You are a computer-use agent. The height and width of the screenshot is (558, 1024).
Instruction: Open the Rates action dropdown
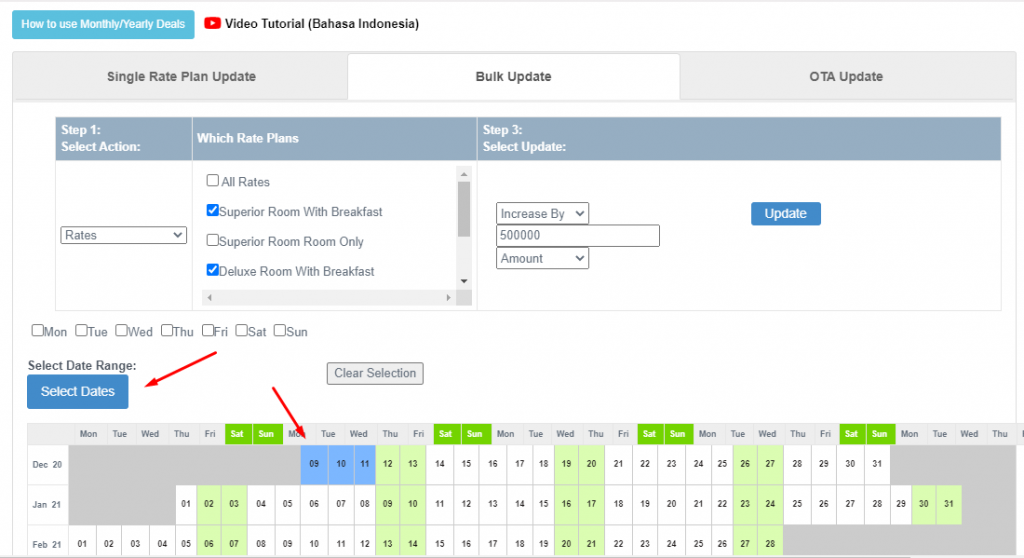point(123,235)
